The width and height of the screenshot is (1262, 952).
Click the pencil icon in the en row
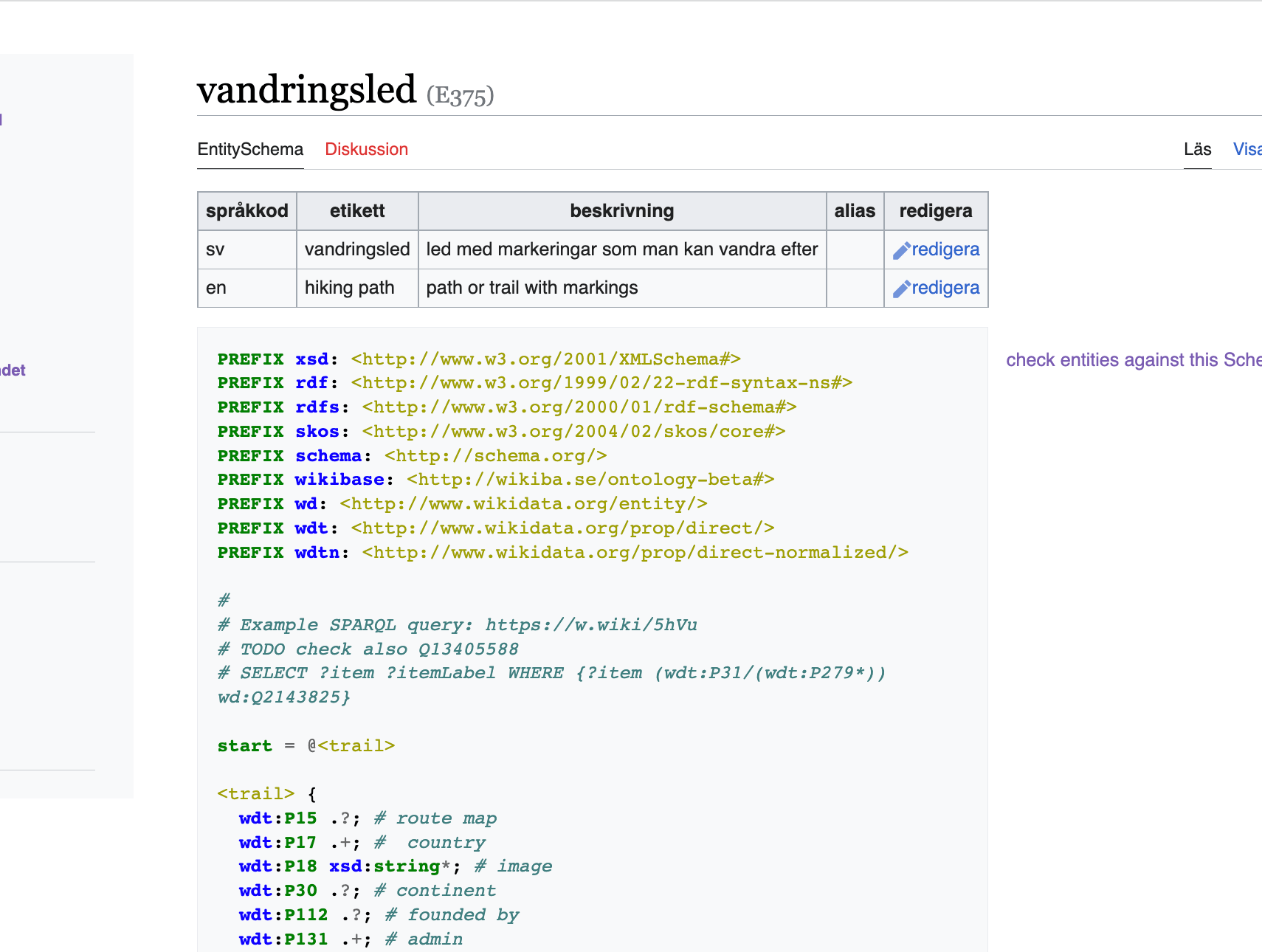pyautogui.click(x=901, y=289)
